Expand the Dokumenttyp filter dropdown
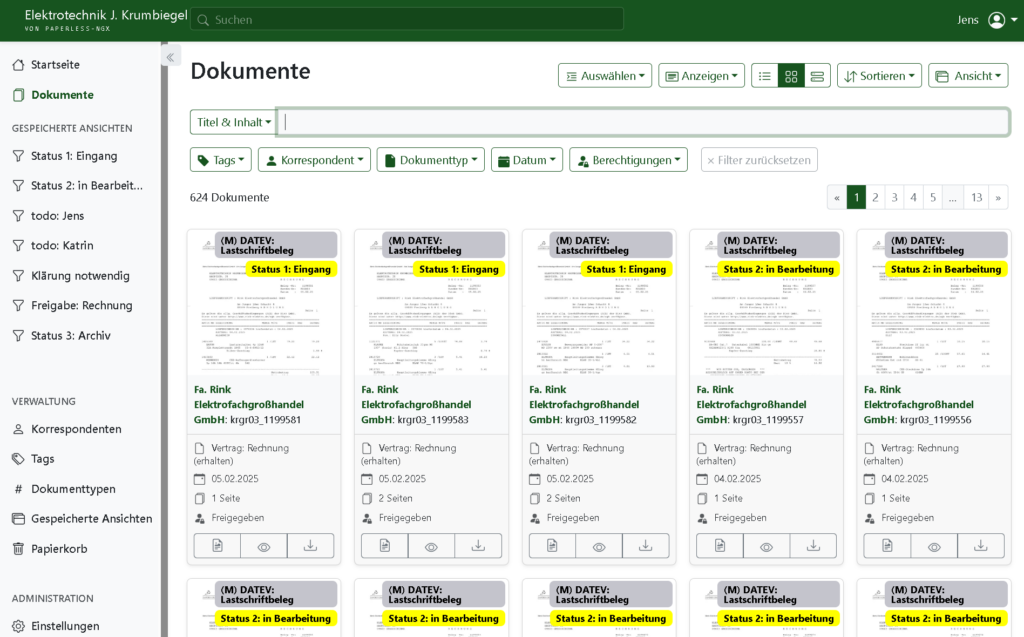1024x637 pixels. pyautogui.click(x=430, y=160)
